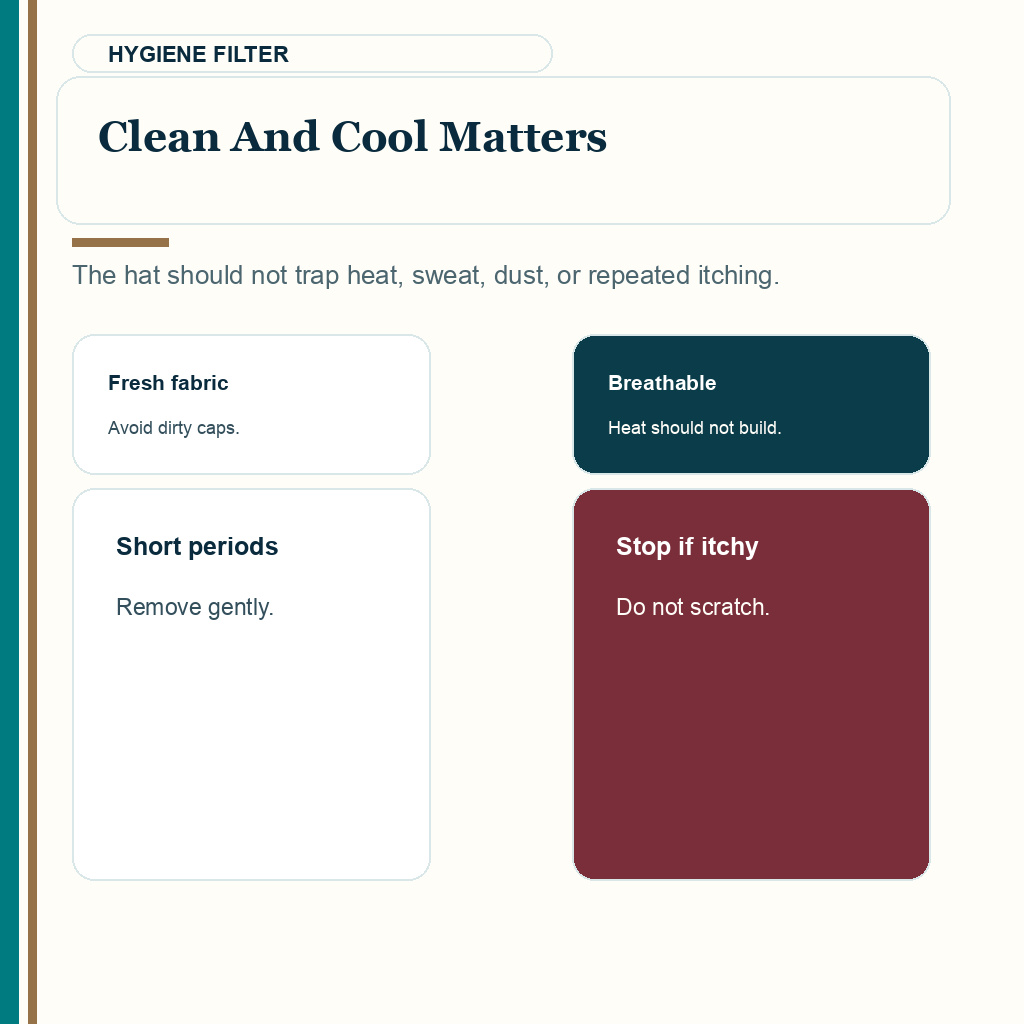Click the subtitle about trapping heat and sweat
The image size is (1024, 1024).
425,275
